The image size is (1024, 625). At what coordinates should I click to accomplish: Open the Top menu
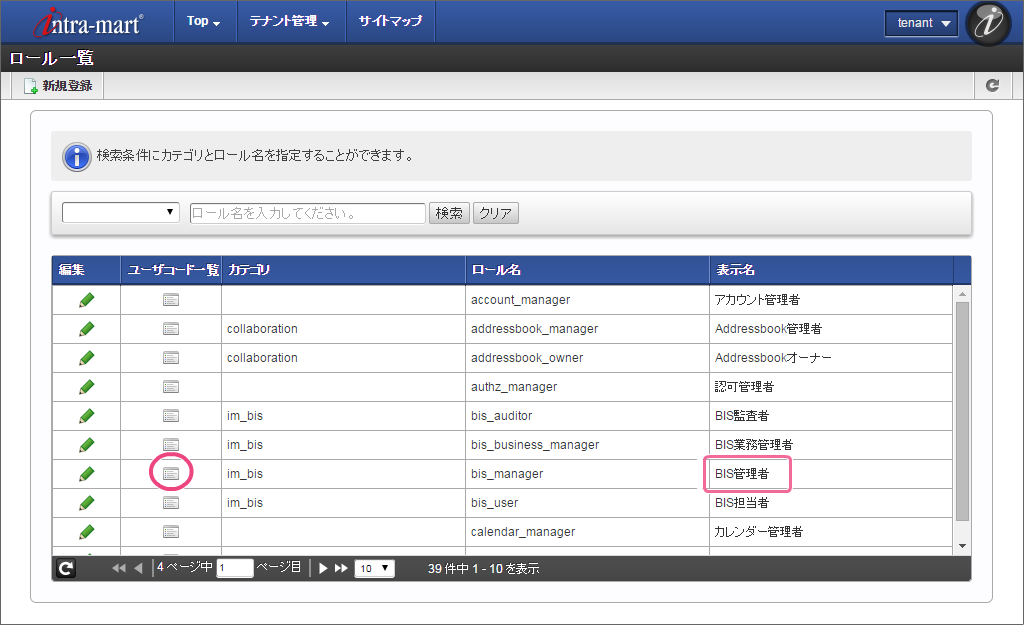click(x=204, y=21)
